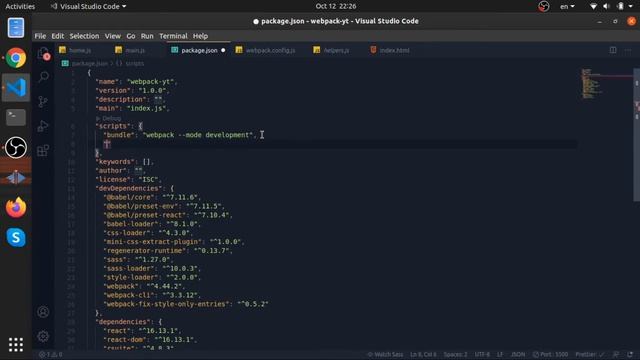Screen dimensions: 640x360
Task: Click the OBS tray icon in top bar
Action: coord(543,7)
